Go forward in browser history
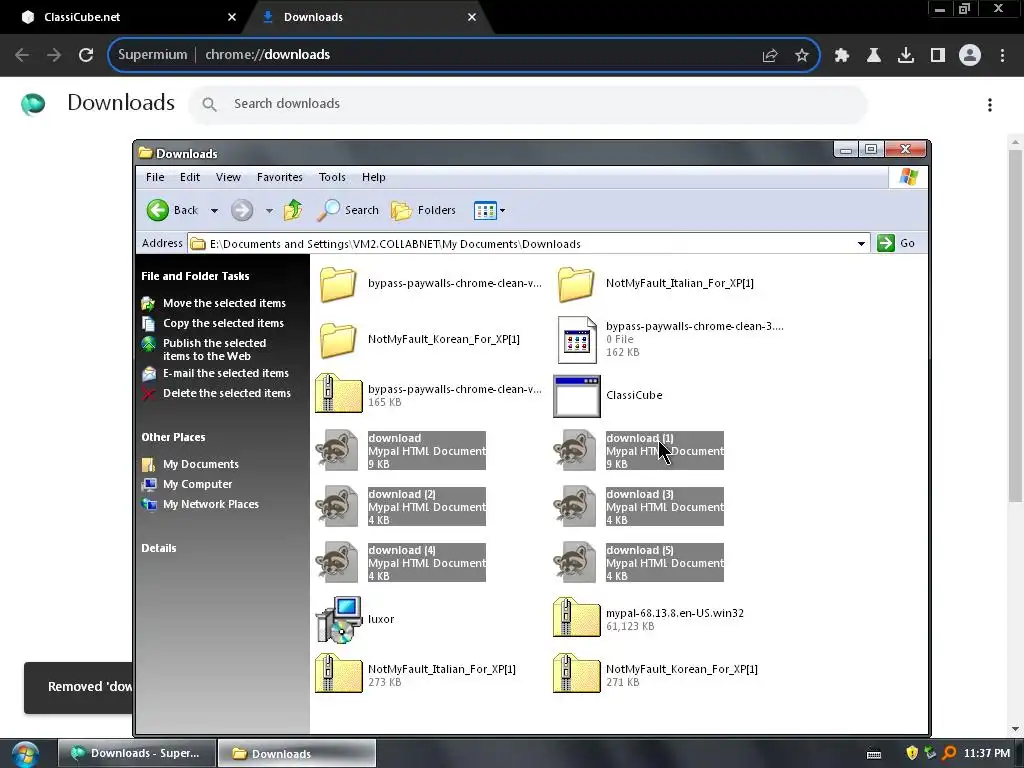This screenshot has width=1024, height=768. click(x=54, y=55)
